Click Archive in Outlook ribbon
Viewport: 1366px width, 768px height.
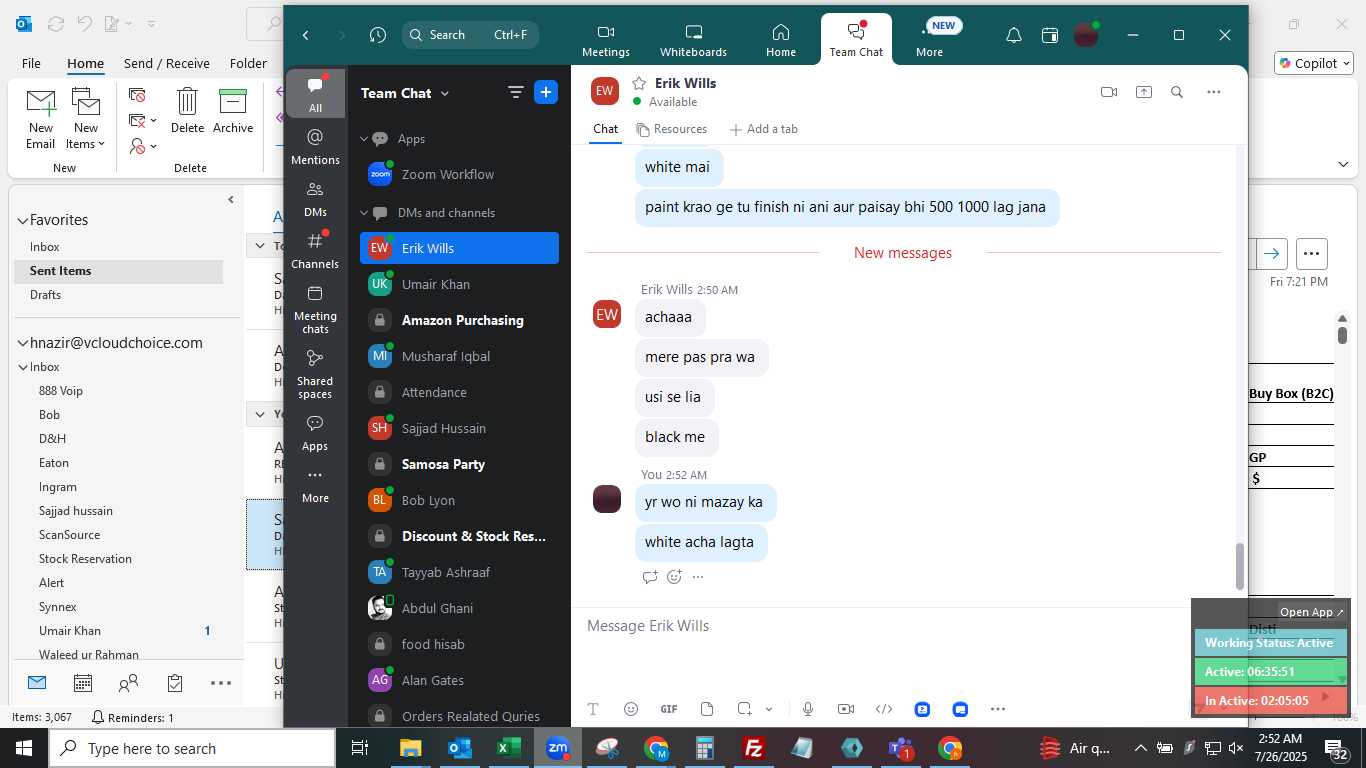click(x=233, y=111)
